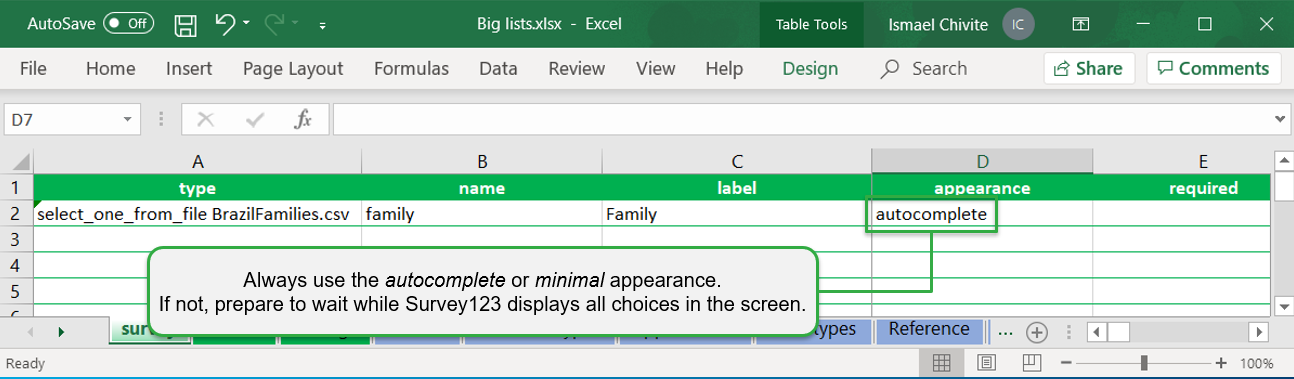Click the Cancel X formula icon
This screenshot has width=1294, height=379.
206,120
